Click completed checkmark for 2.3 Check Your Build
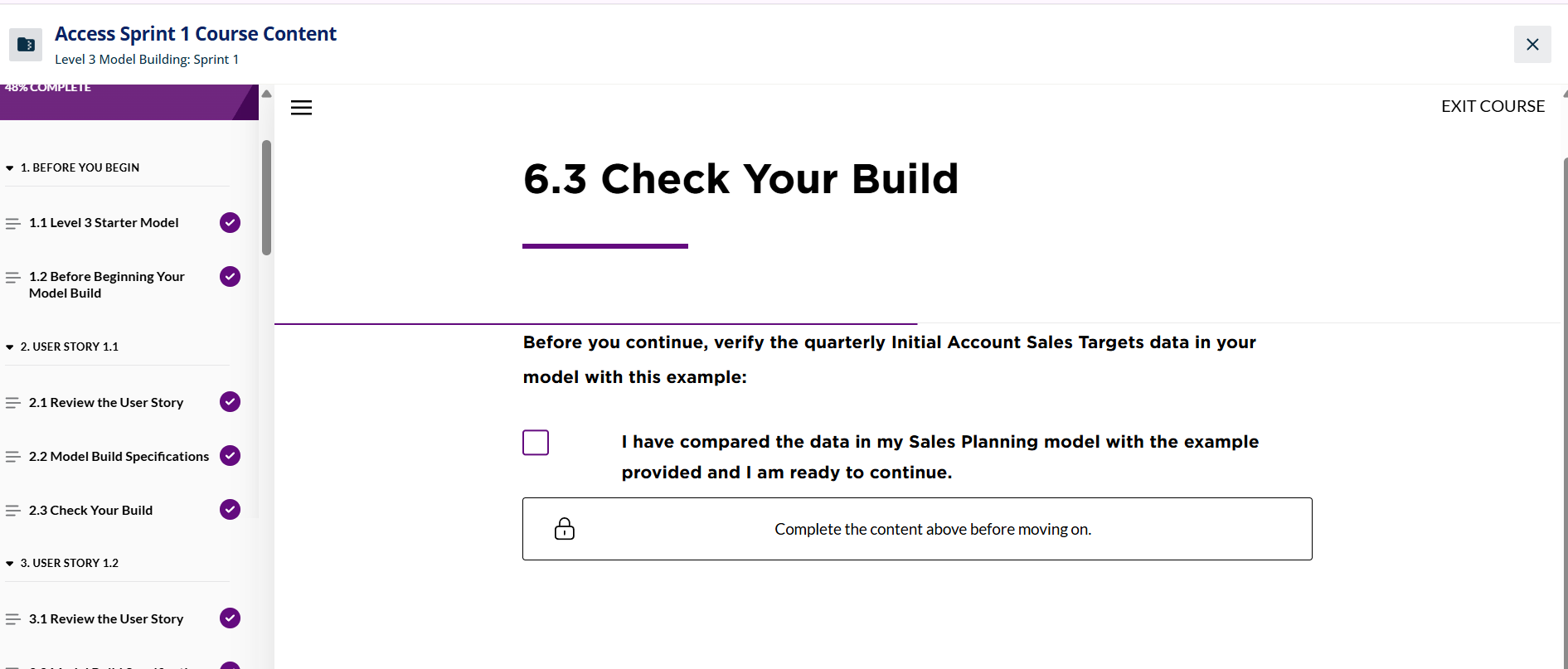 230,510
